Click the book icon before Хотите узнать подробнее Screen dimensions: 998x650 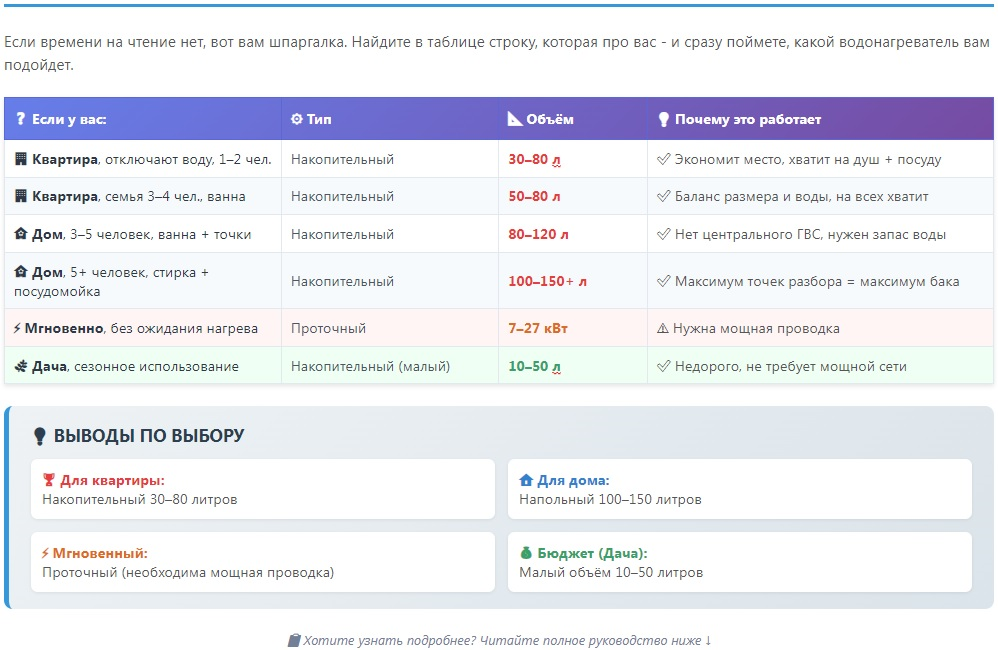point(293,640)
